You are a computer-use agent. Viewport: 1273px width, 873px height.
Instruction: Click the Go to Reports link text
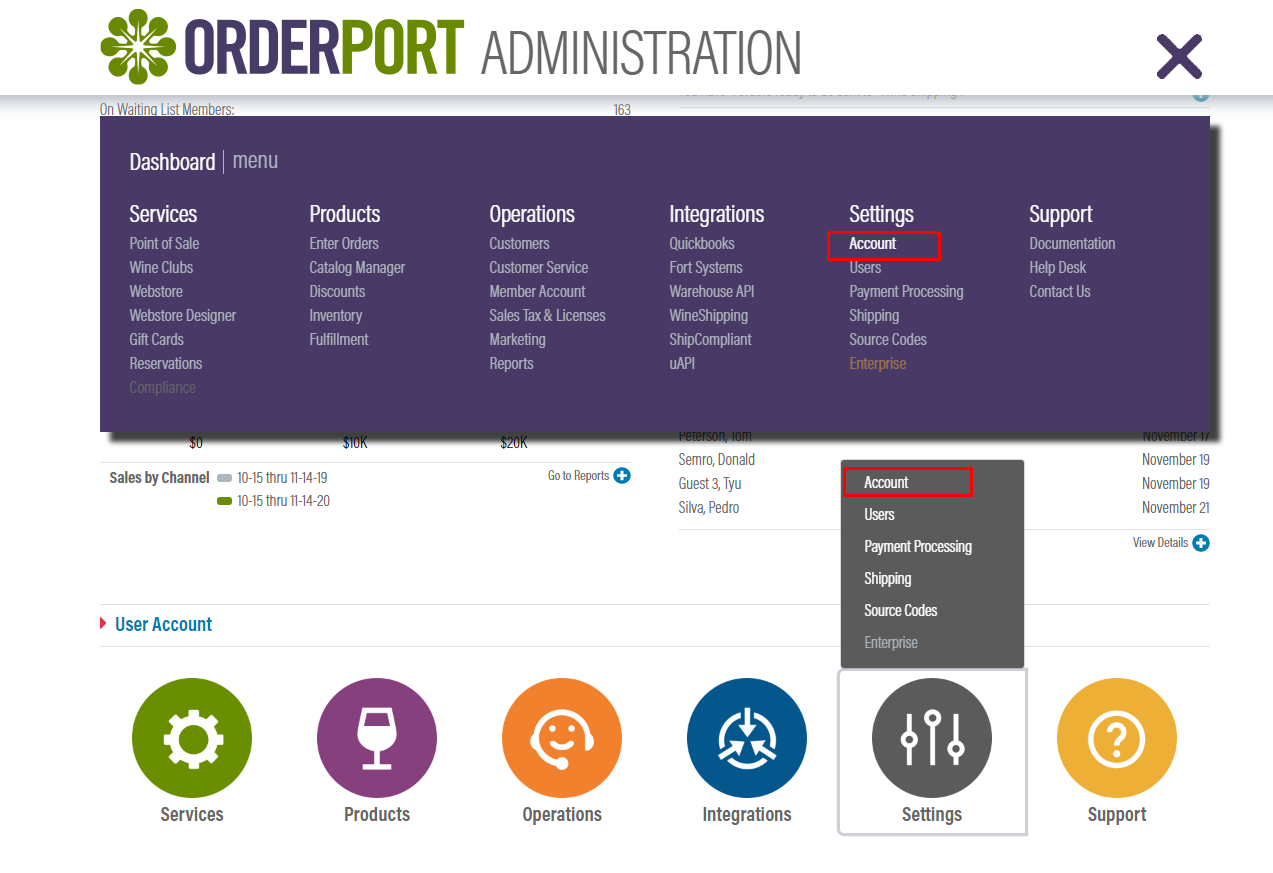[578, 476]
